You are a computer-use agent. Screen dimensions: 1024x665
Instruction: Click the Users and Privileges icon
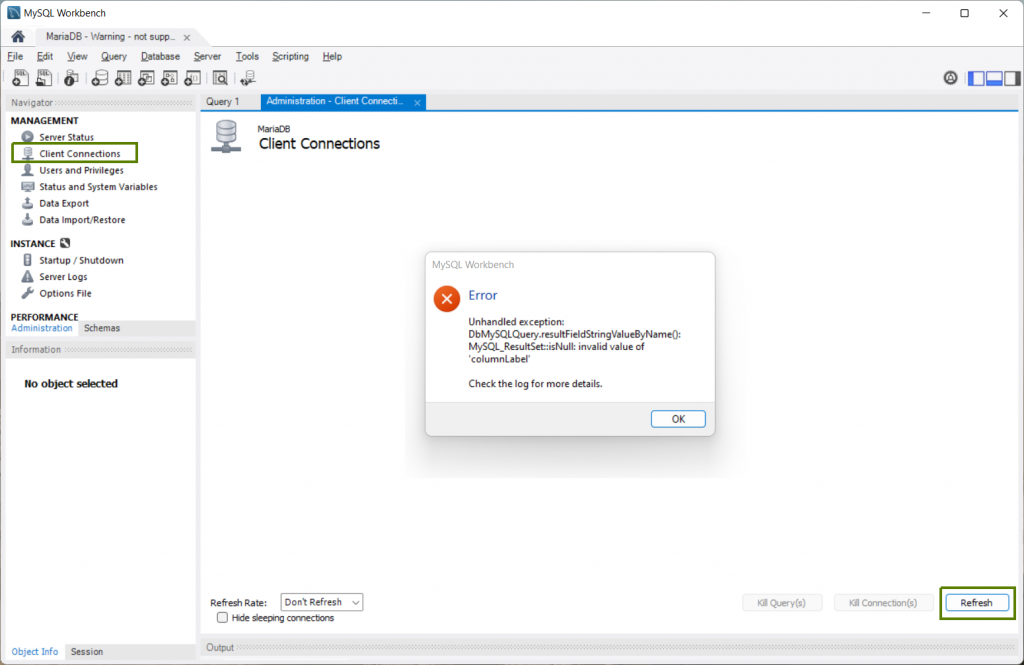[27, 170]
